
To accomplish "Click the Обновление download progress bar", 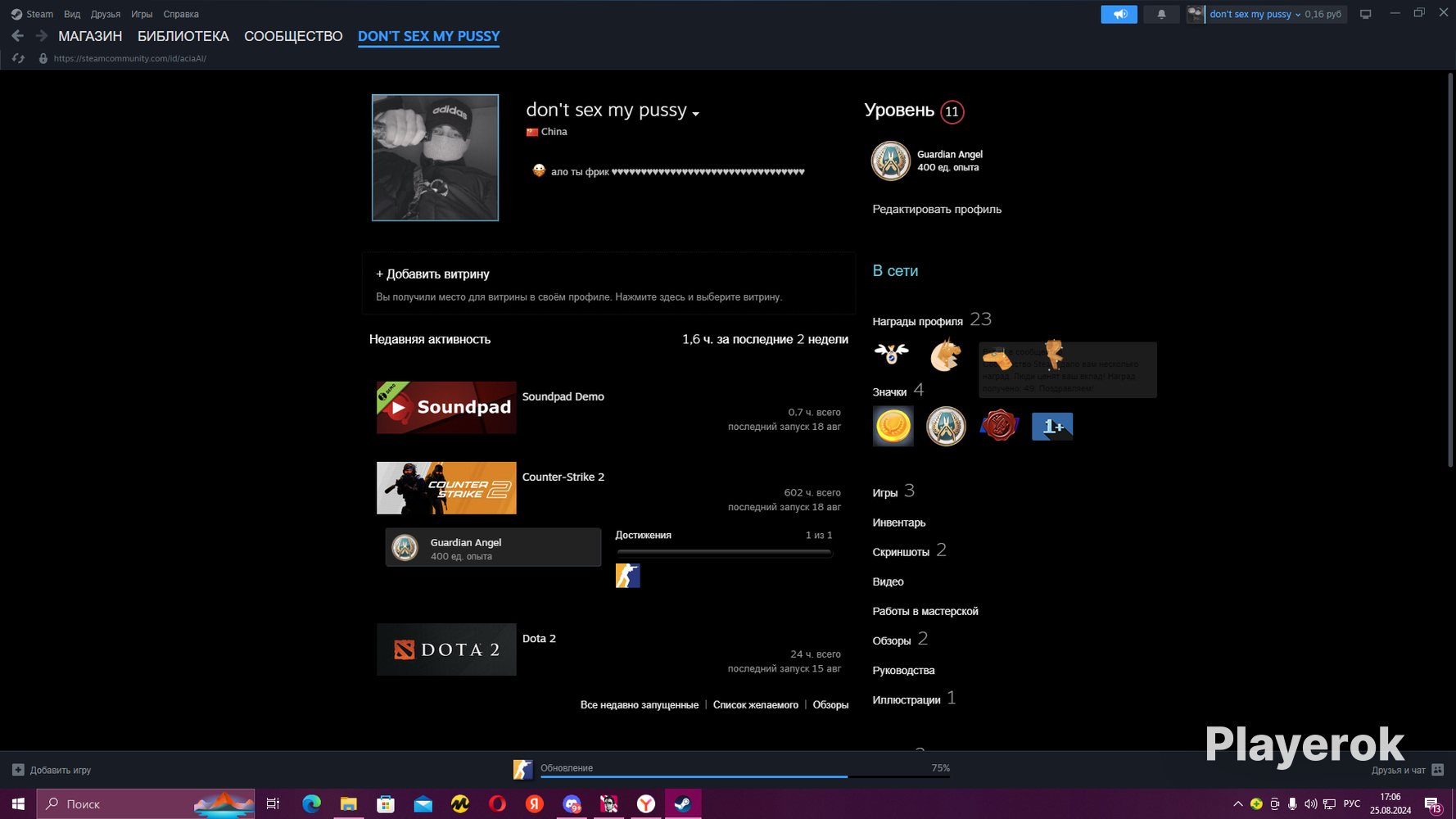I will tap(745, 776).
